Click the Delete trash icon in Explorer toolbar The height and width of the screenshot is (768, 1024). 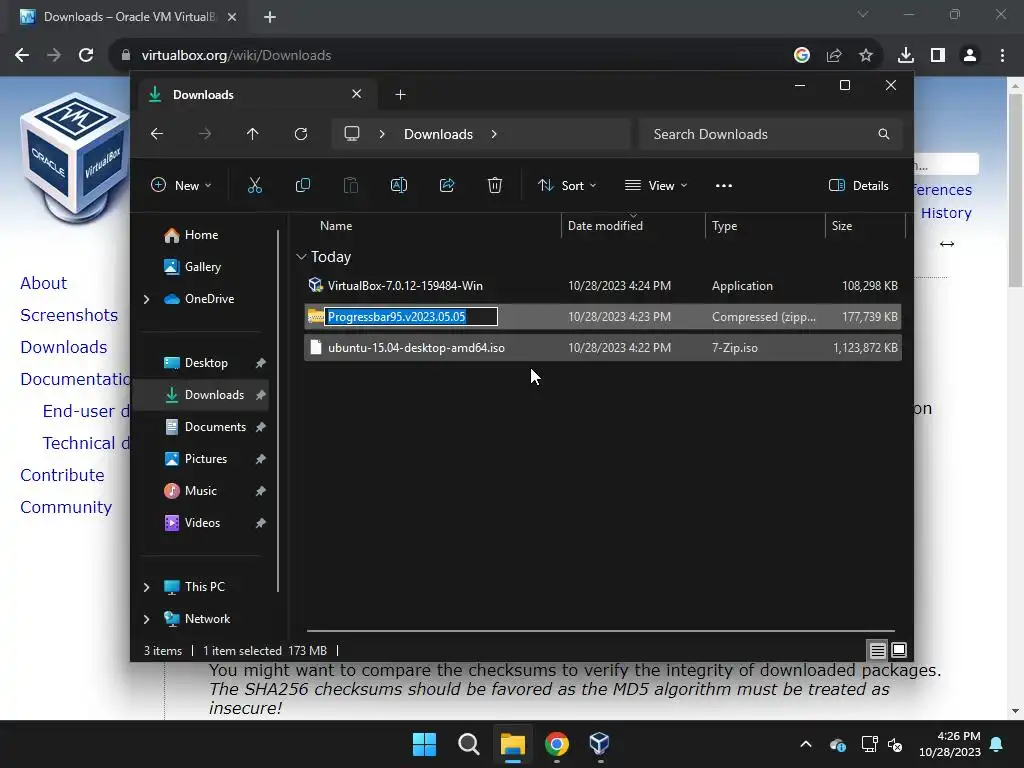(494, 185)
